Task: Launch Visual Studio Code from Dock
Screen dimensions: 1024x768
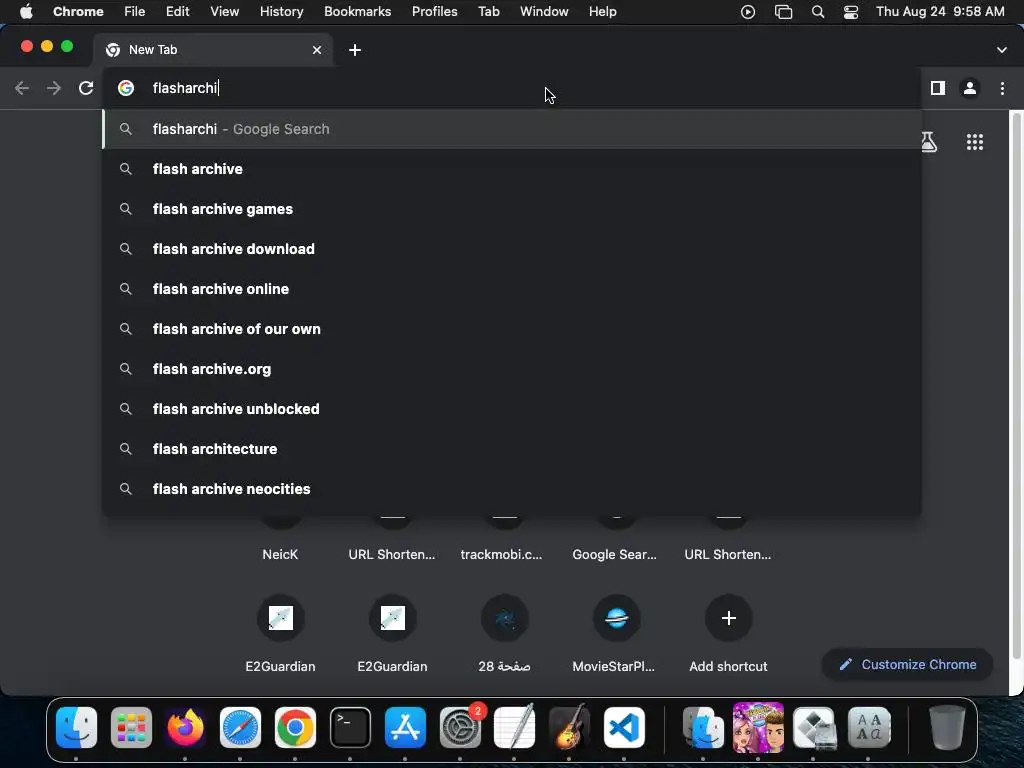Action: 624,728
